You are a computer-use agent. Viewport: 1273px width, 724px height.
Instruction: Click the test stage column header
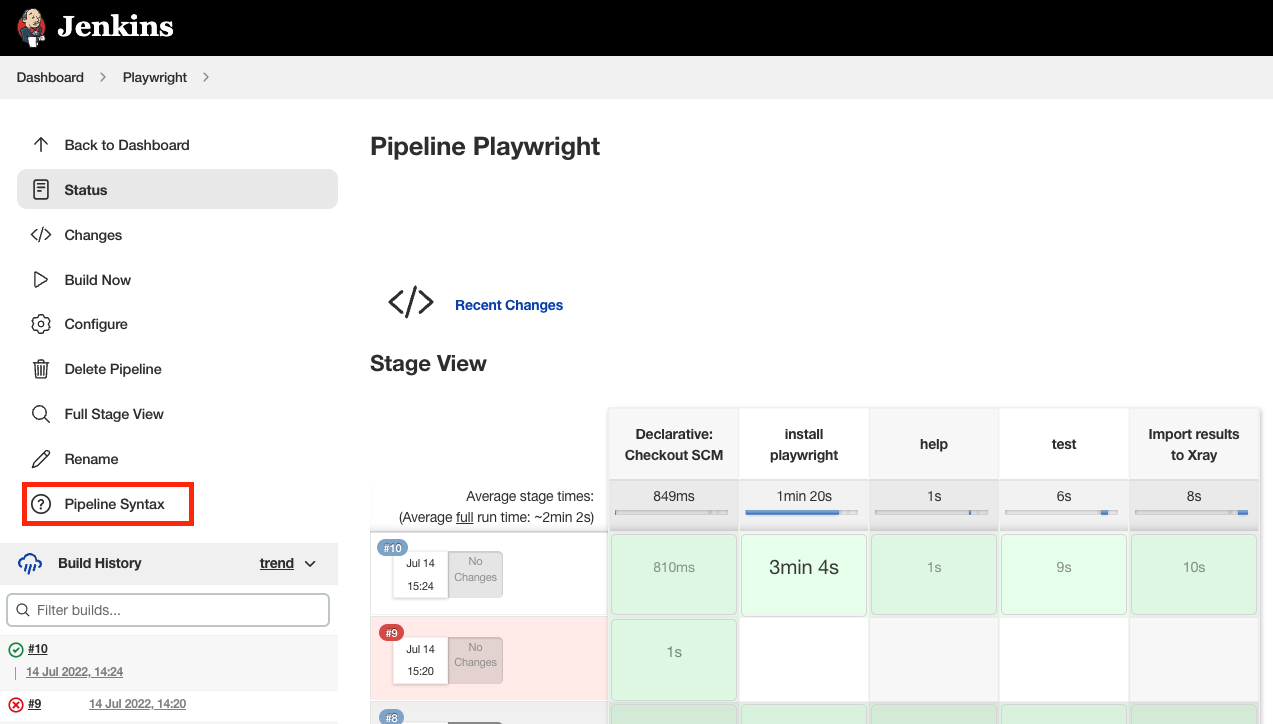coord(1064,444)
